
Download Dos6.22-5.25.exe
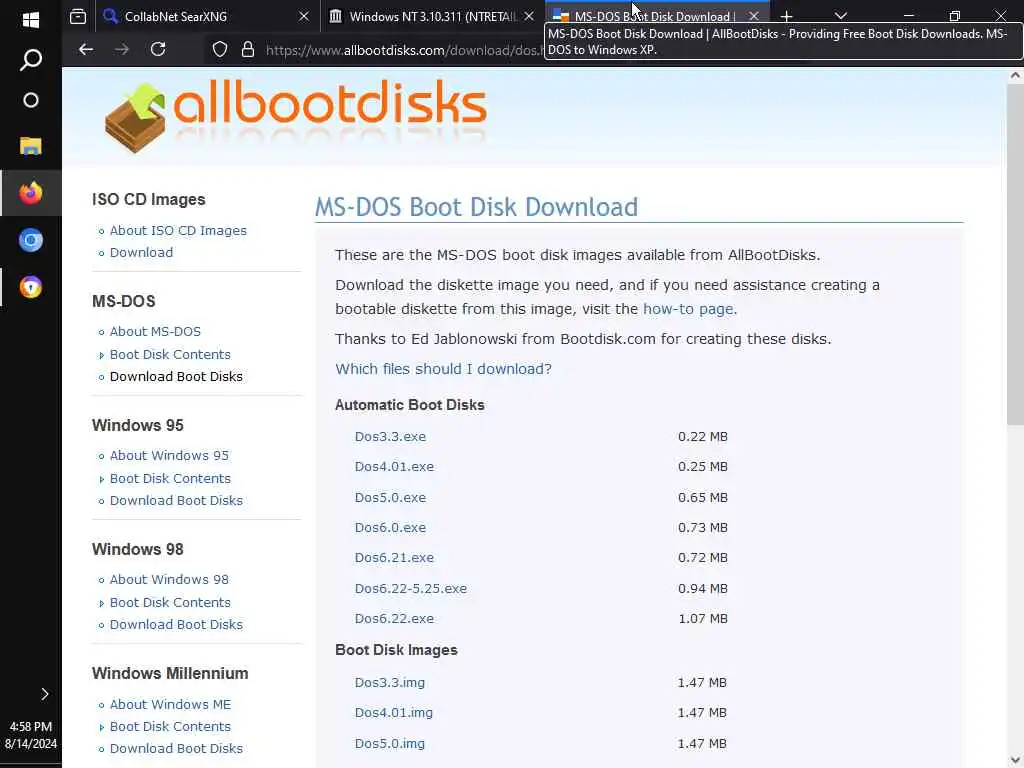pyautogui.click(x=411, y=588)
